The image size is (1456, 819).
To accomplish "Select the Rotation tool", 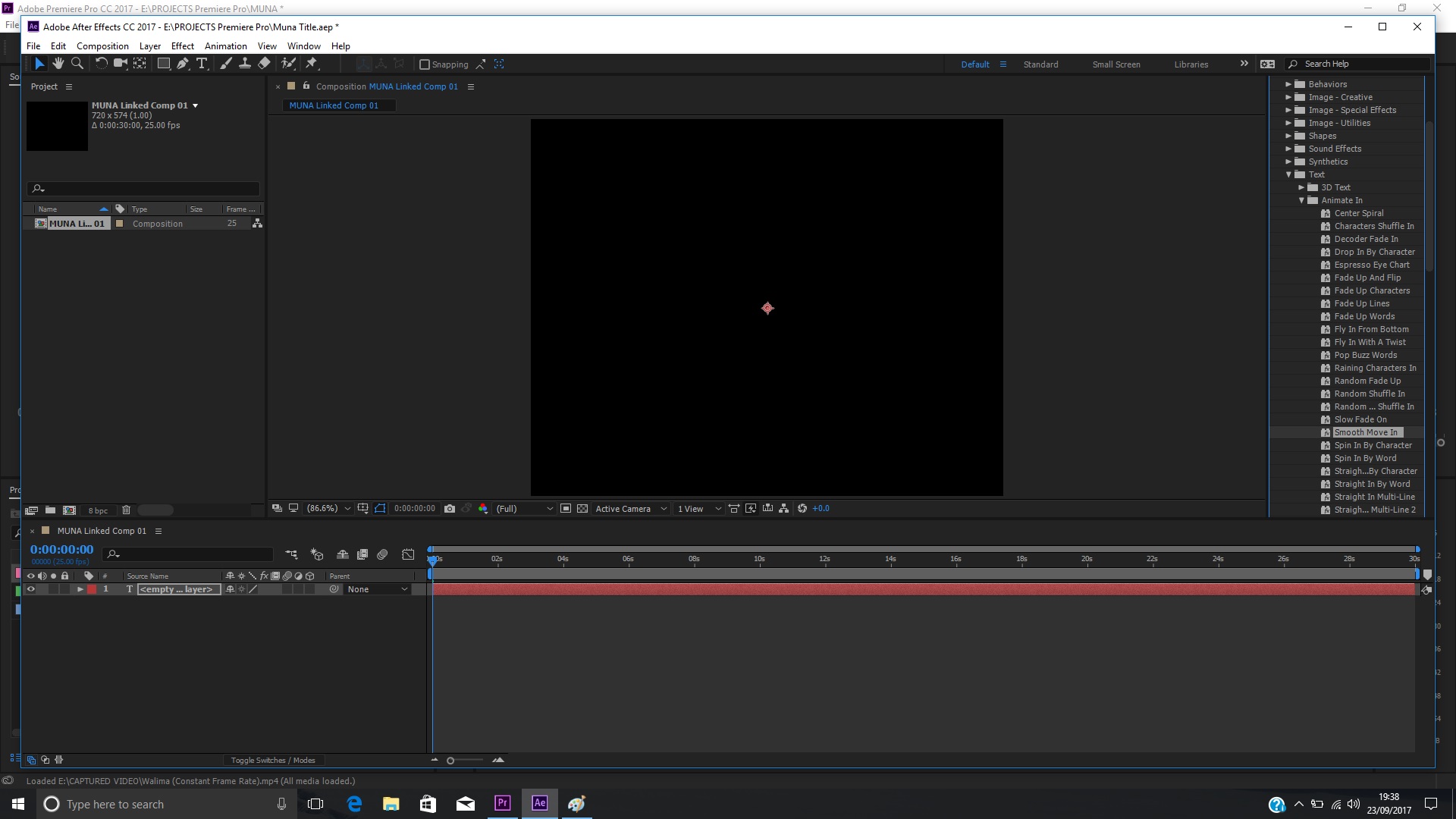I will point(101,64).
